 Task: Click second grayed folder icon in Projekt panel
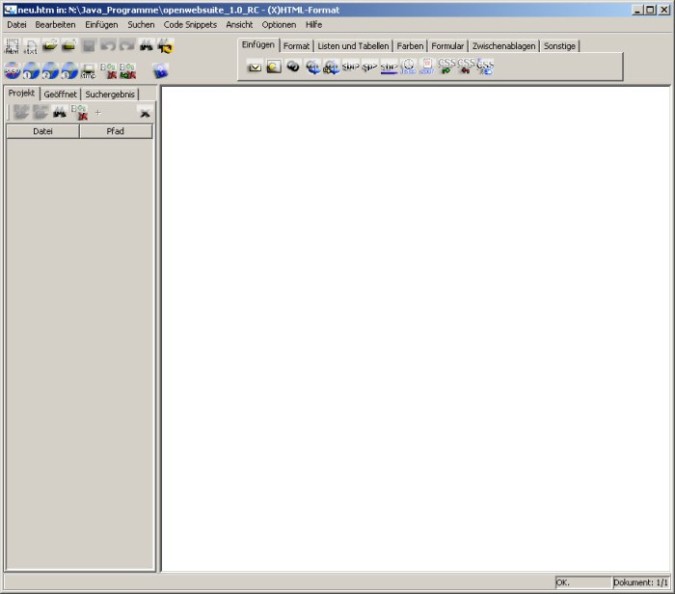[x=40, y=112]
